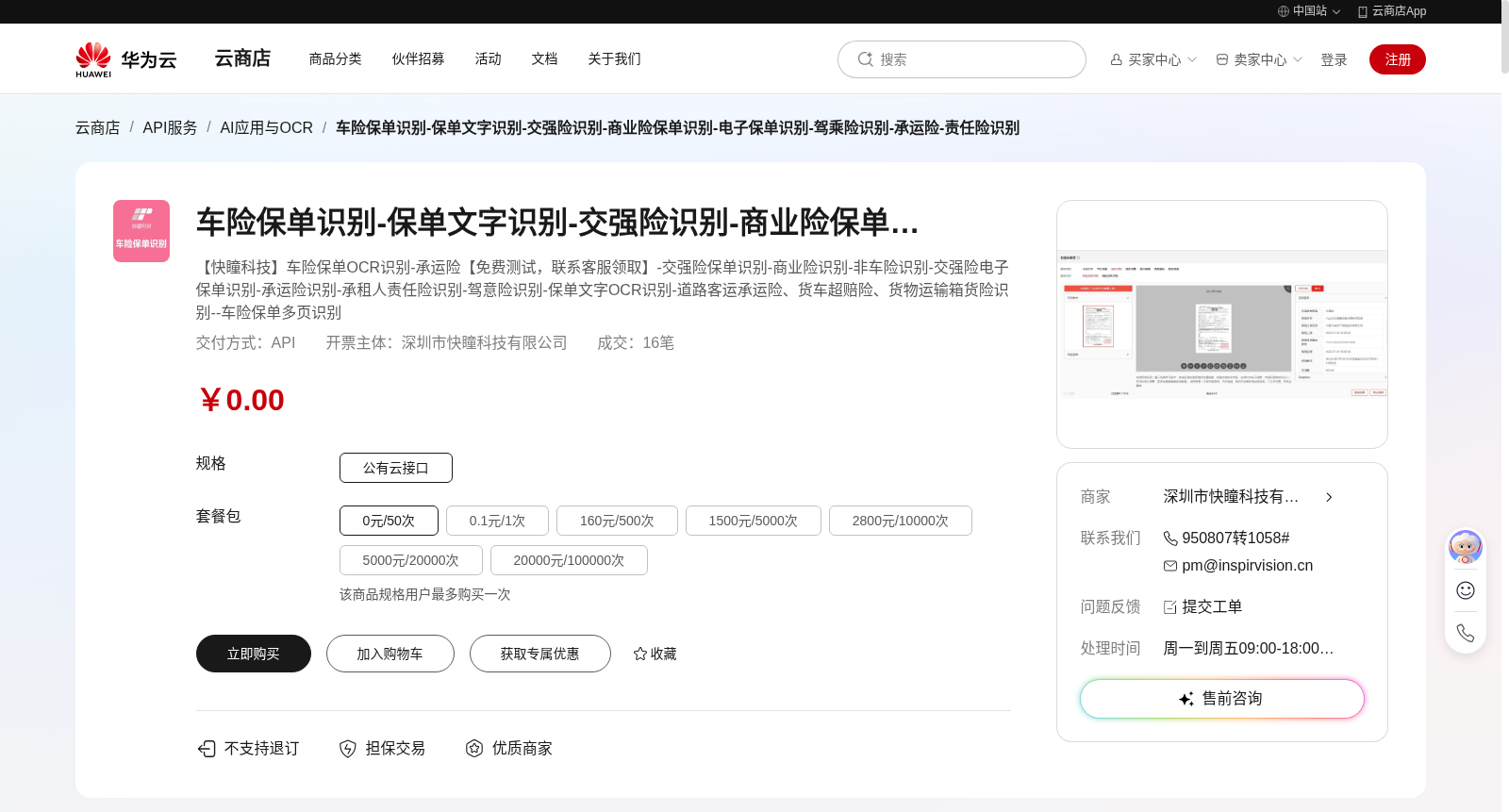Select the 公有云接口 specification
Screen dimensions: 1509x812
tap(396, 468)
